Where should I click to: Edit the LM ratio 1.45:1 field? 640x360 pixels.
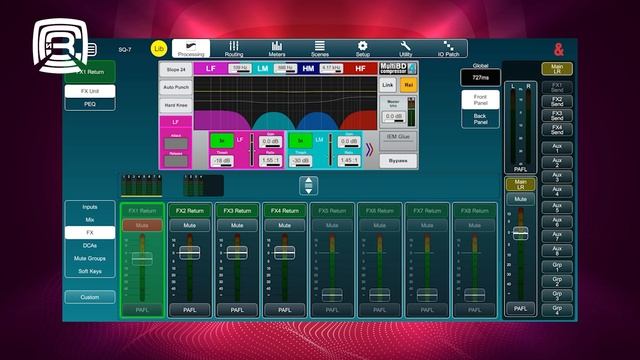[349, 161]
